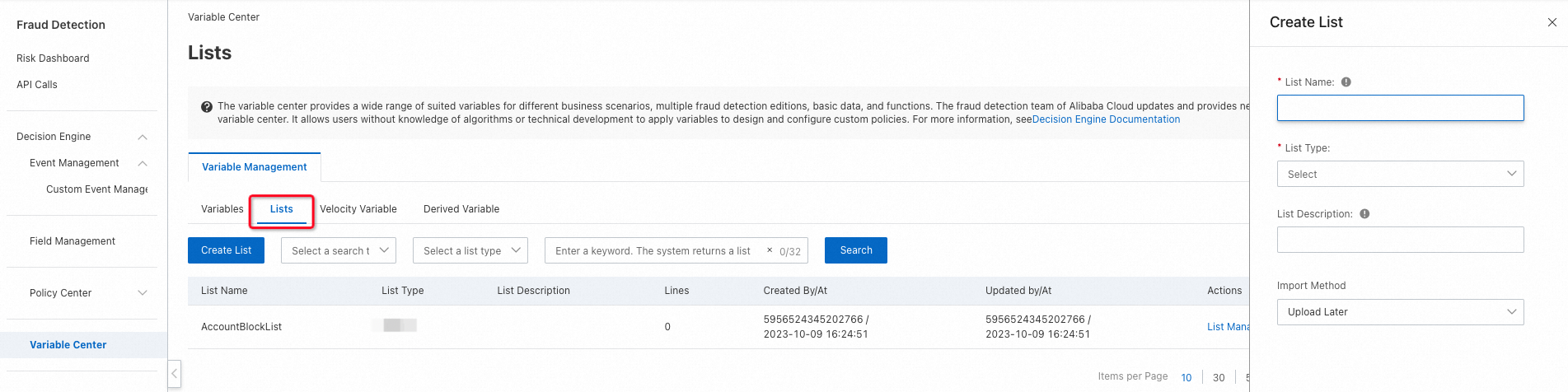The width and height of the screenshot is (1568, 392).
Task: Focus the List Name input field
Action: (1400, 108)
